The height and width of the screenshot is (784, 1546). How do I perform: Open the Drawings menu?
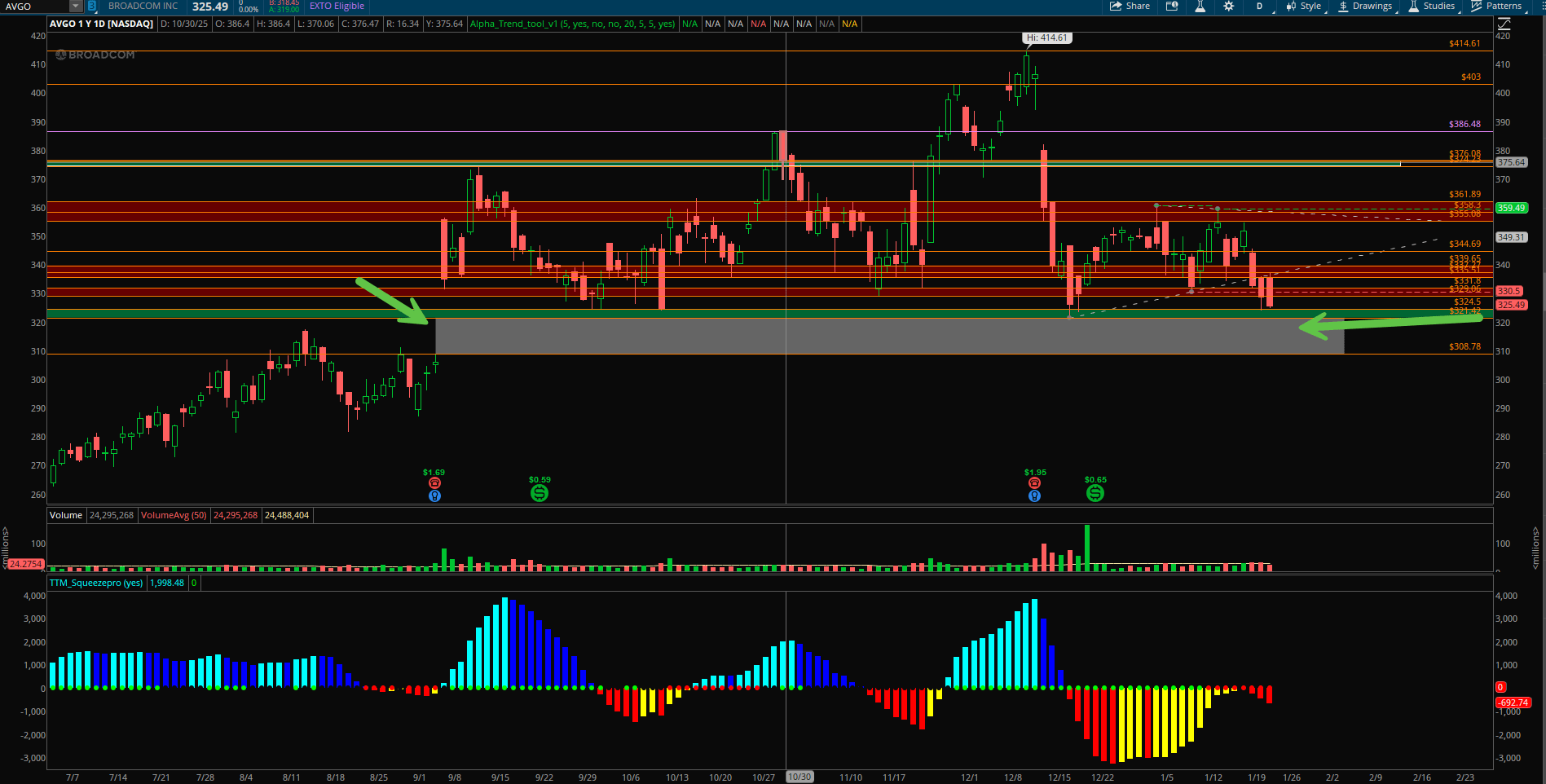tap(1365, 7)
